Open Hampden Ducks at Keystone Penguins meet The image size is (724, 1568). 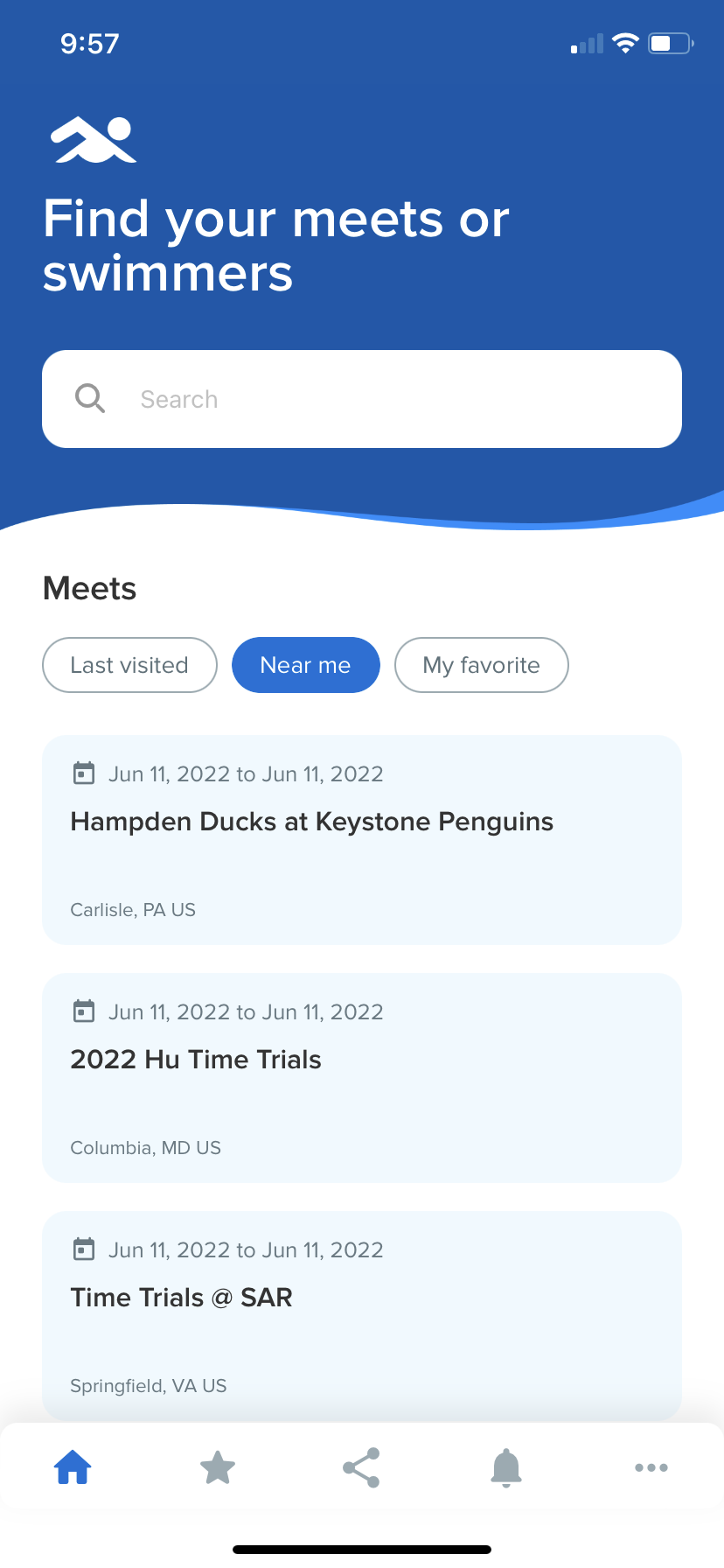pyautogui.click(x=311, y=822)
